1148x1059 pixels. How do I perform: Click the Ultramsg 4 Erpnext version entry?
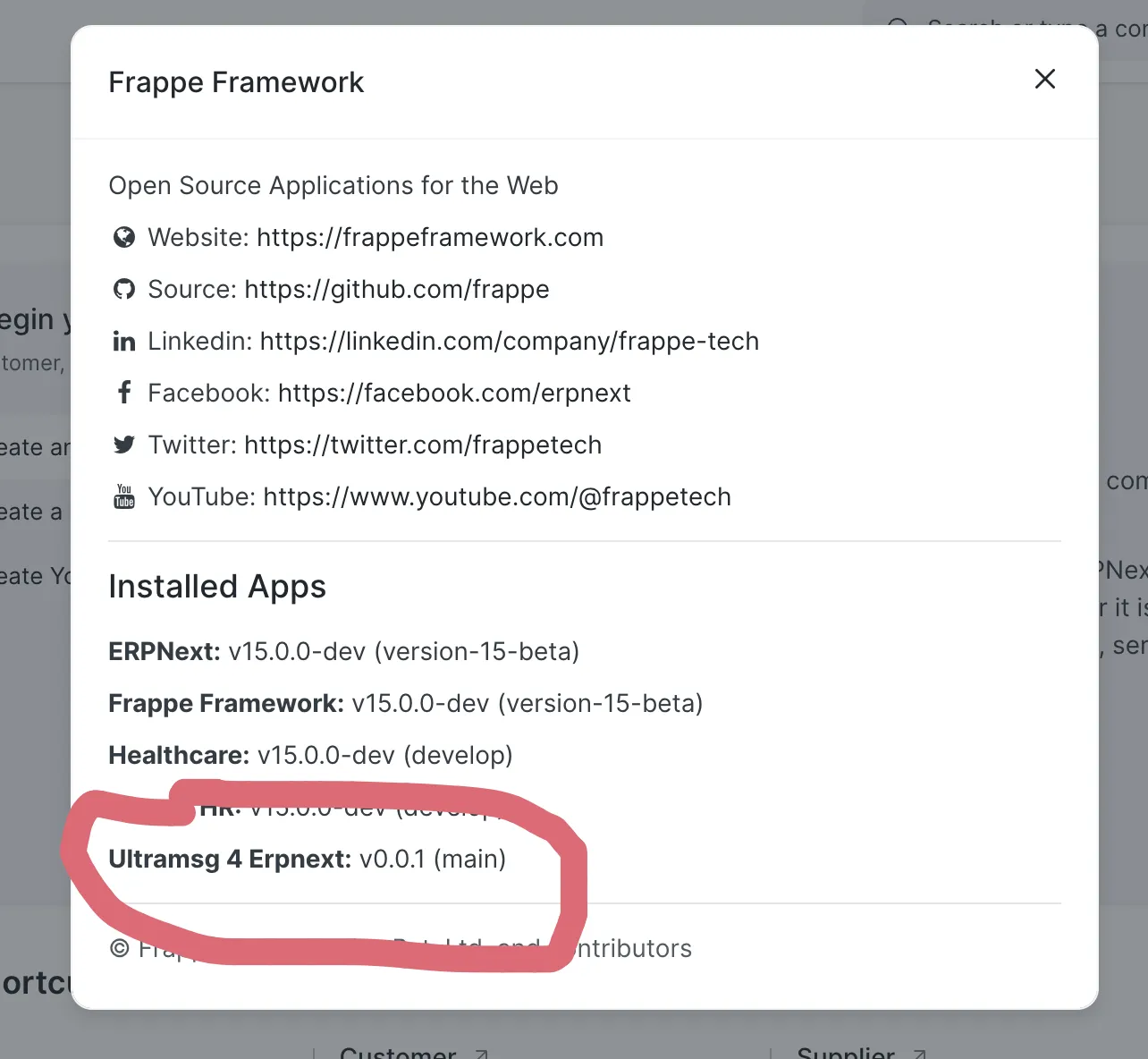308,859
